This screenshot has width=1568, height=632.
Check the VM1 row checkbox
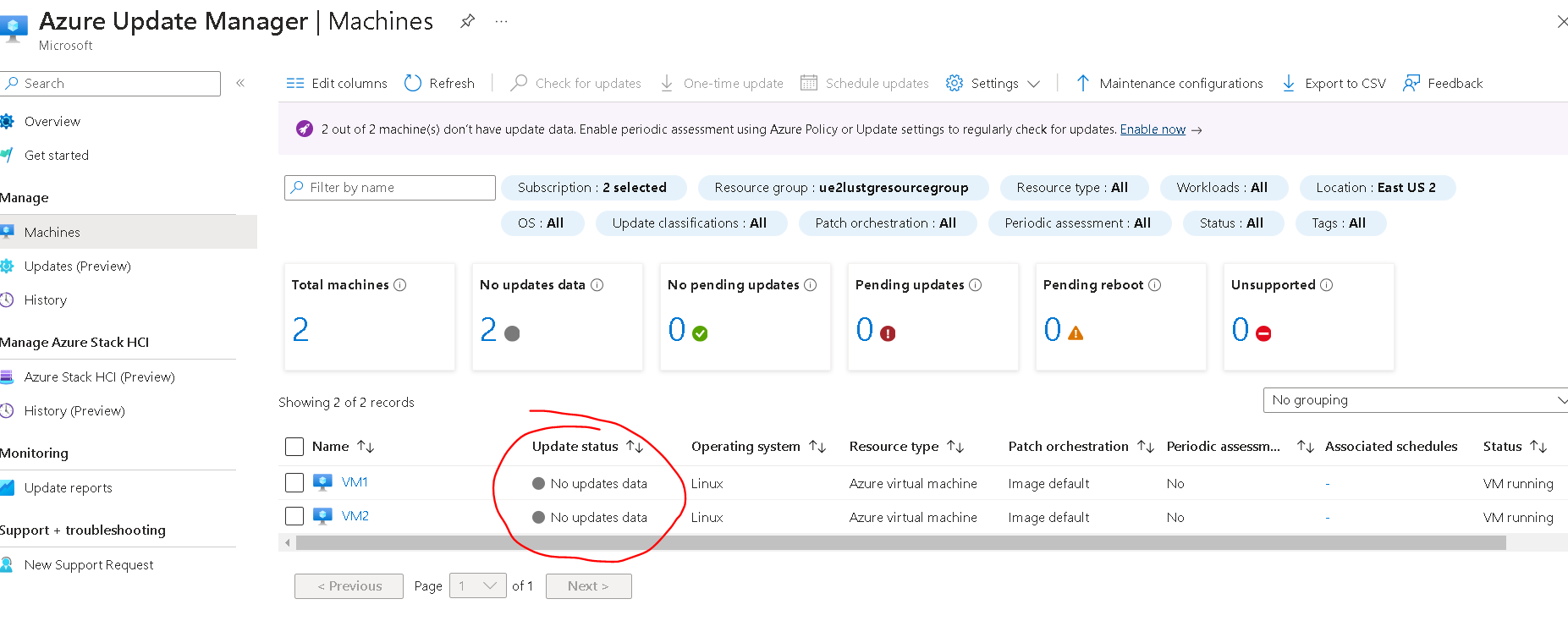tap(294, 482)
